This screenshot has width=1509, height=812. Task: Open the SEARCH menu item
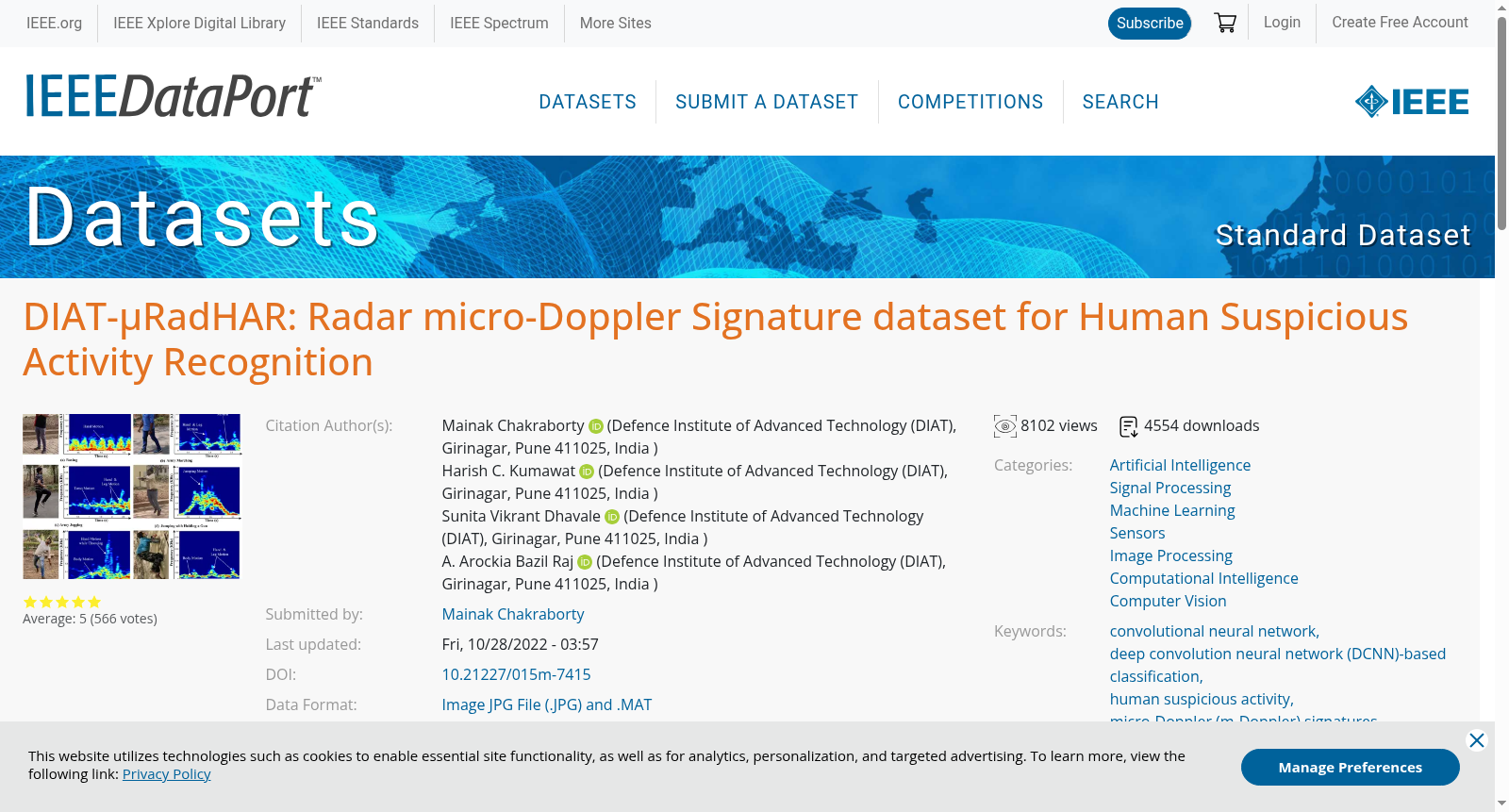point(1120,102)
